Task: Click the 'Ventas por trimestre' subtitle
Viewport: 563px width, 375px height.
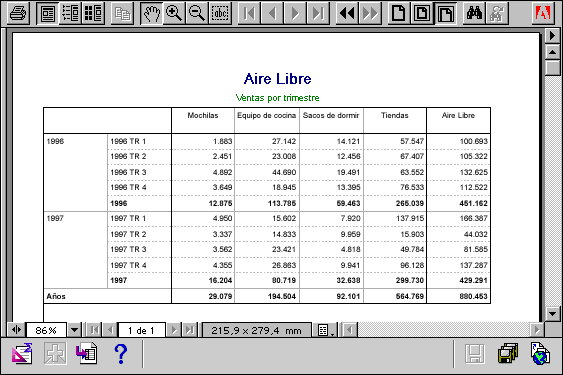Action: (278, 98)
